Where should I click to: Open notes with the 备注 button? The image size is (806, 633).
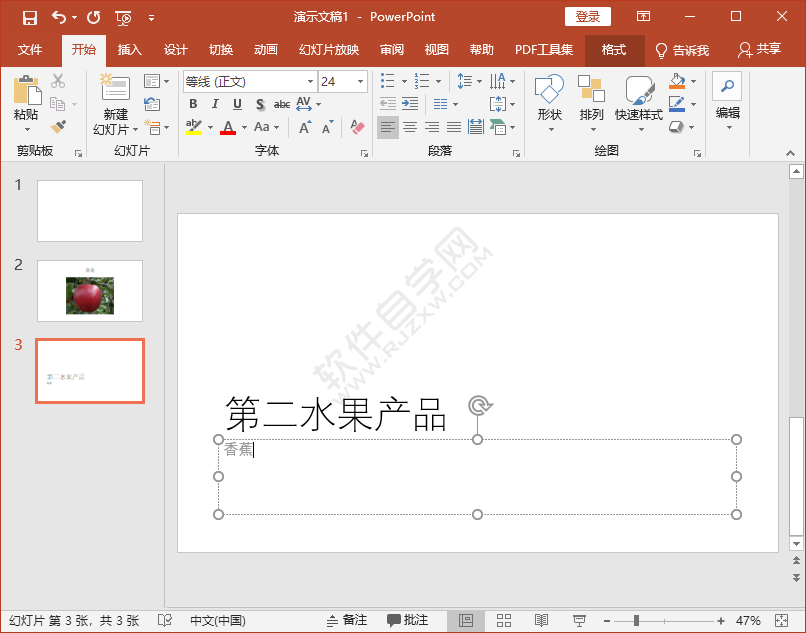click(x=349, y=620)
